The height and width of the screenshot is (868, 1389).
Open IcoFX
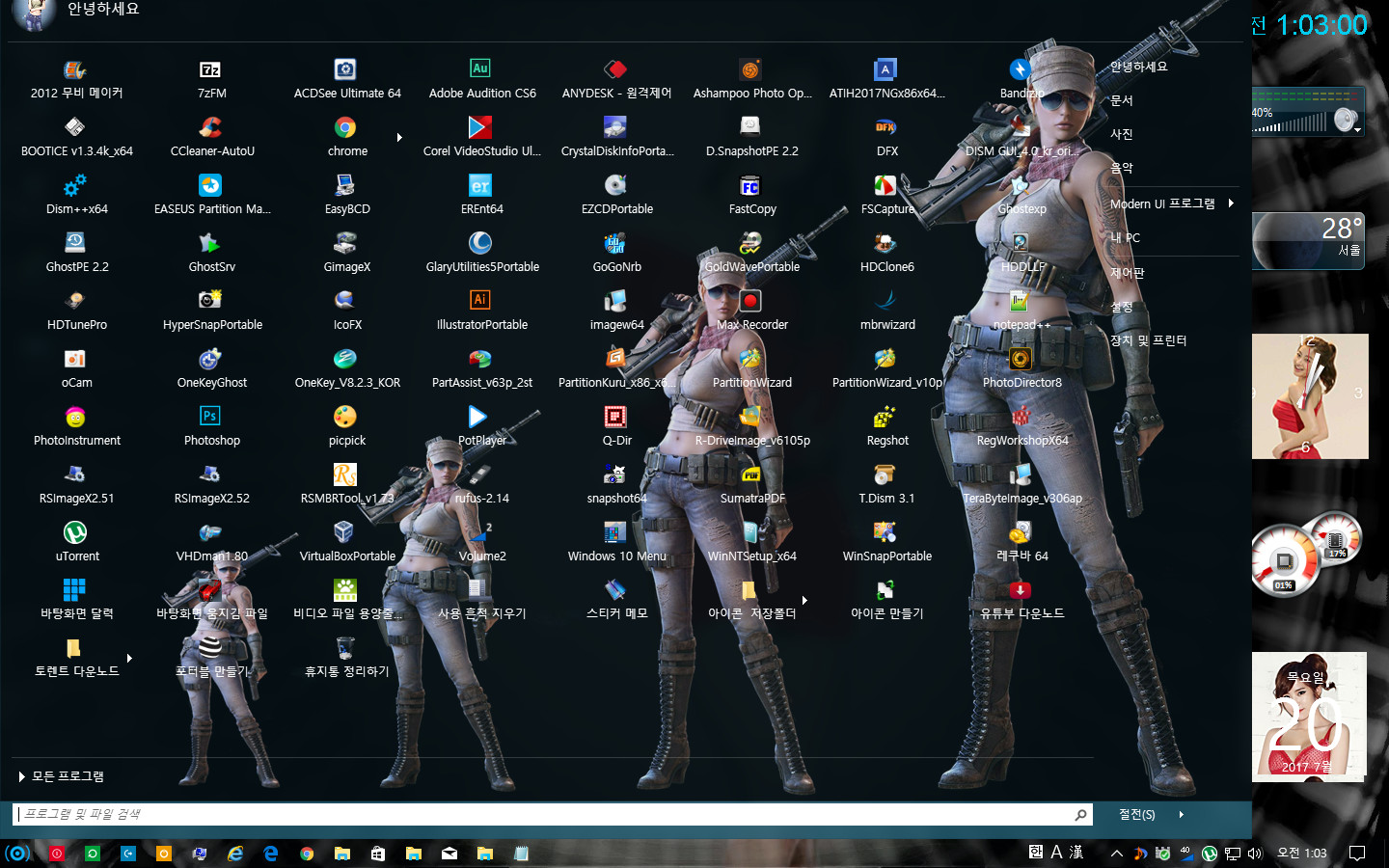[x=347, y=311]
